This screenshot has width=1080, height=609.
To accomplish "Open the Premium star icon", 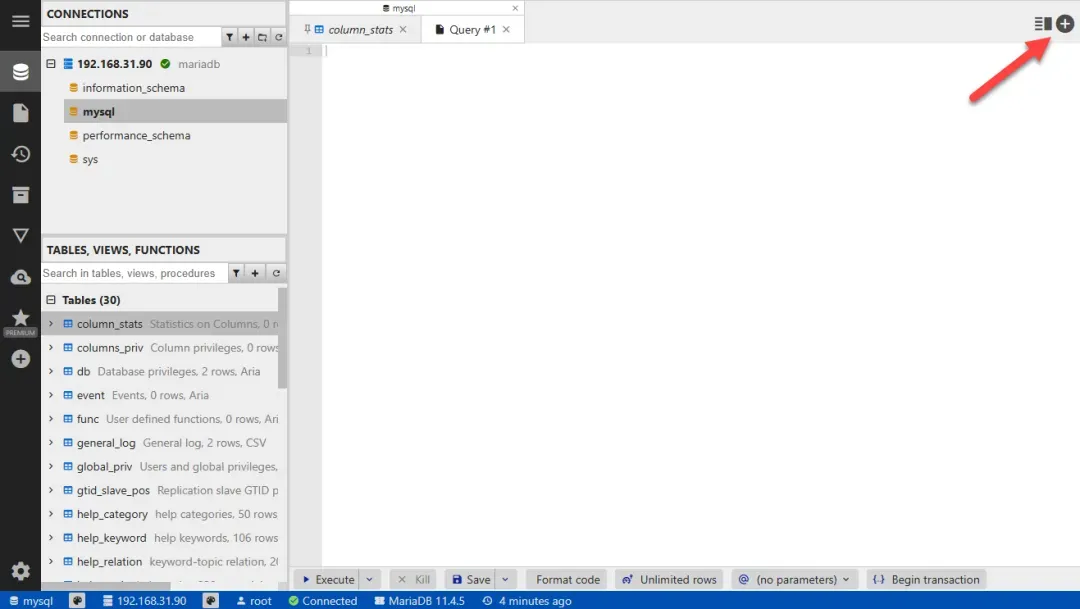I will point(21,322).
